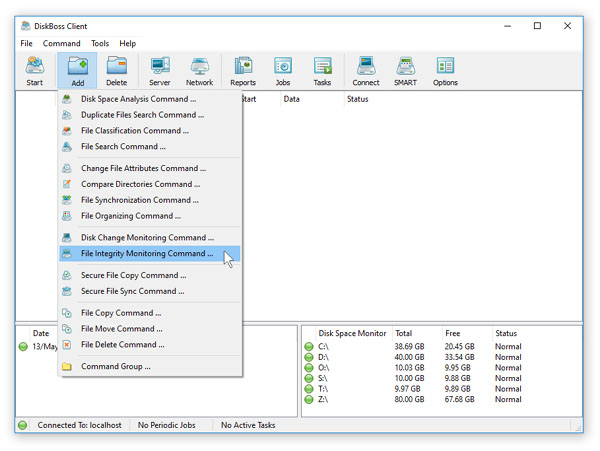Click the Add command toolbar icon
The height and width of the screenshot is (451, 600).
click(x=78, y=71)
